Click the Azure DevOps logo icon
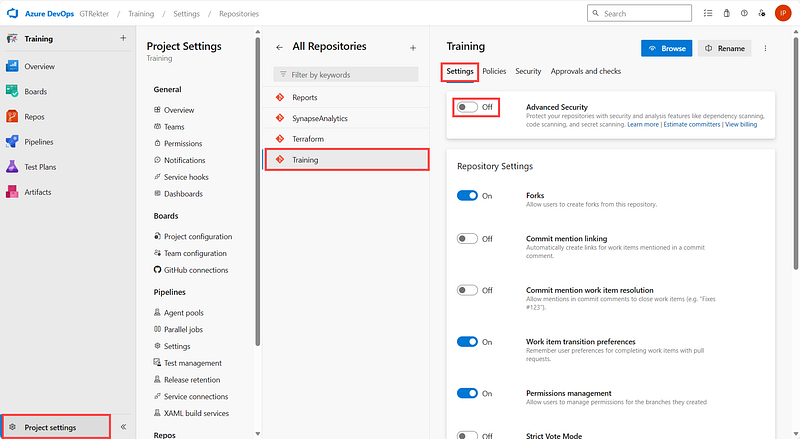 (x=12, y=13)
